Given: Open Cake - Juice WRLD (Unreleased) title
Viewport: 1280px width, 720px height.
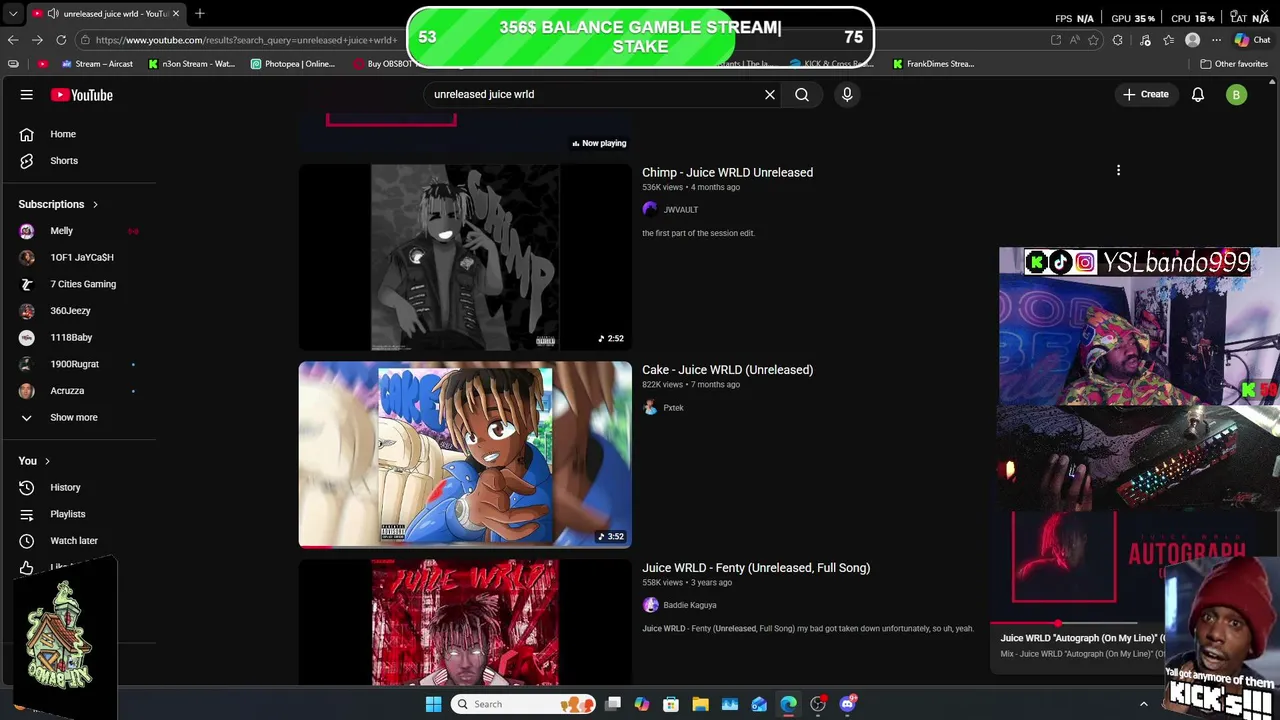Looking at the screenshot, I should click(x=727, y=370).
